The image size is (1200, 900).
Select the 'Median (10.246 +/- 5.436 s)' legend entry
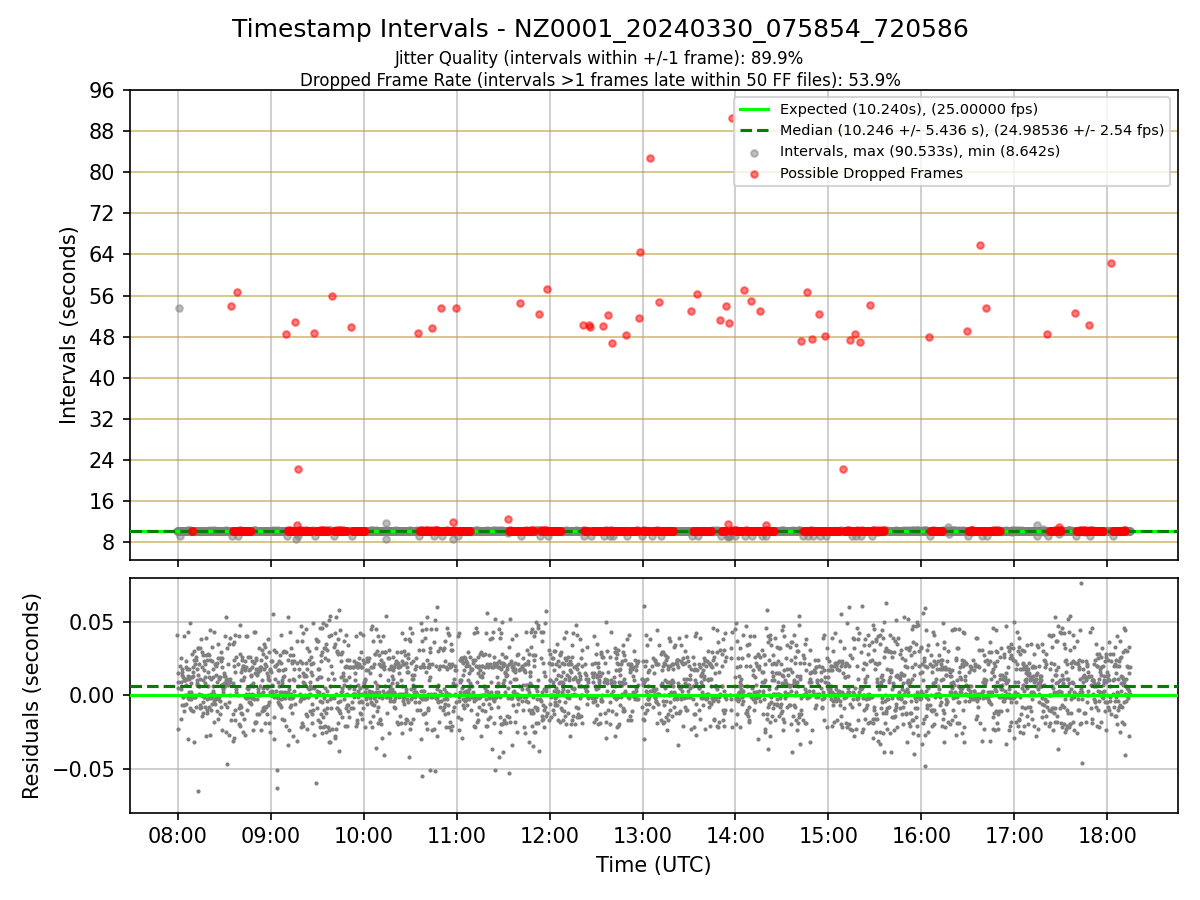tap(972, 130)
